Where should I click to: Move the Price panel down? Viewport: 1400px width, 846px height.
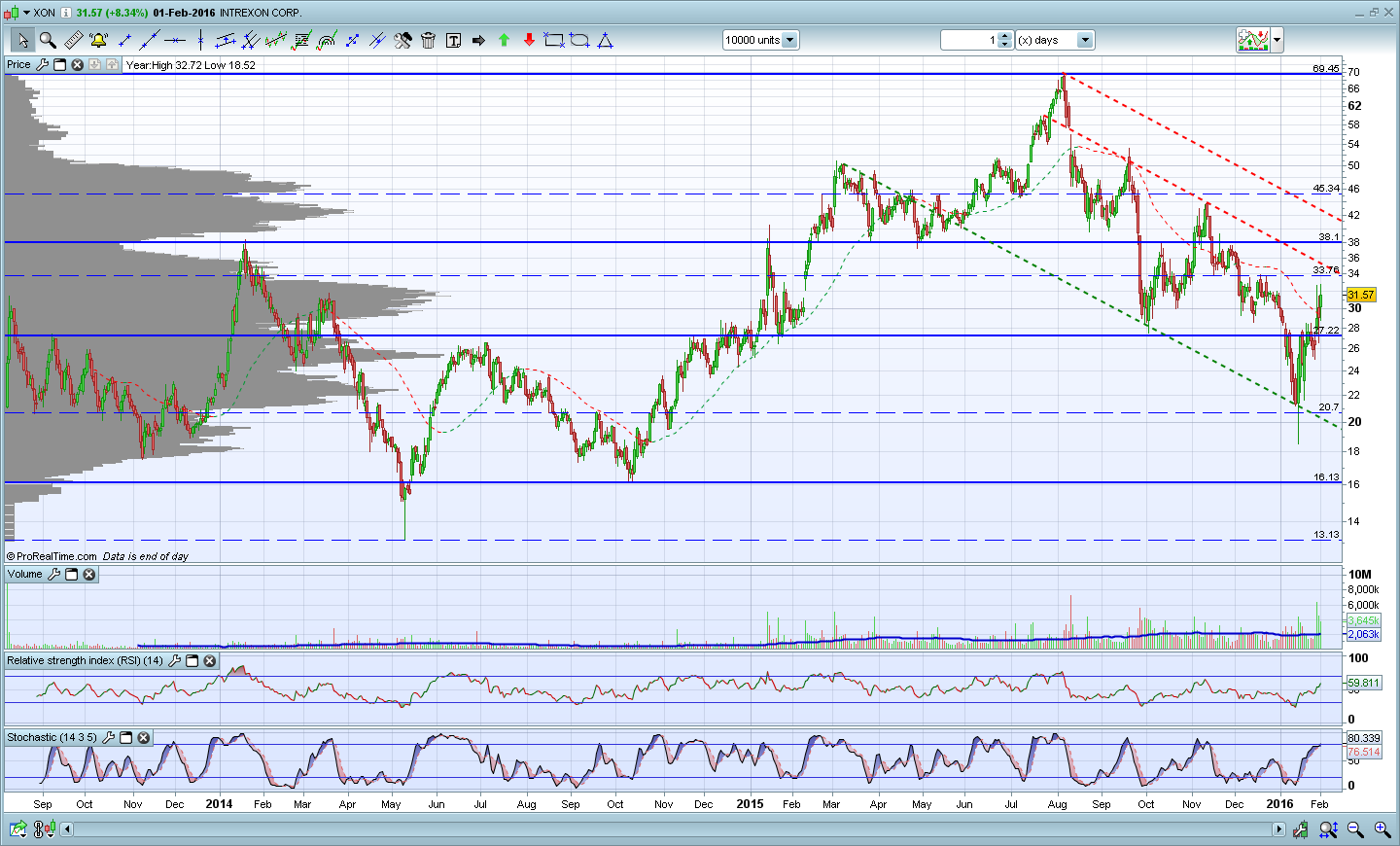click(95, 65)
